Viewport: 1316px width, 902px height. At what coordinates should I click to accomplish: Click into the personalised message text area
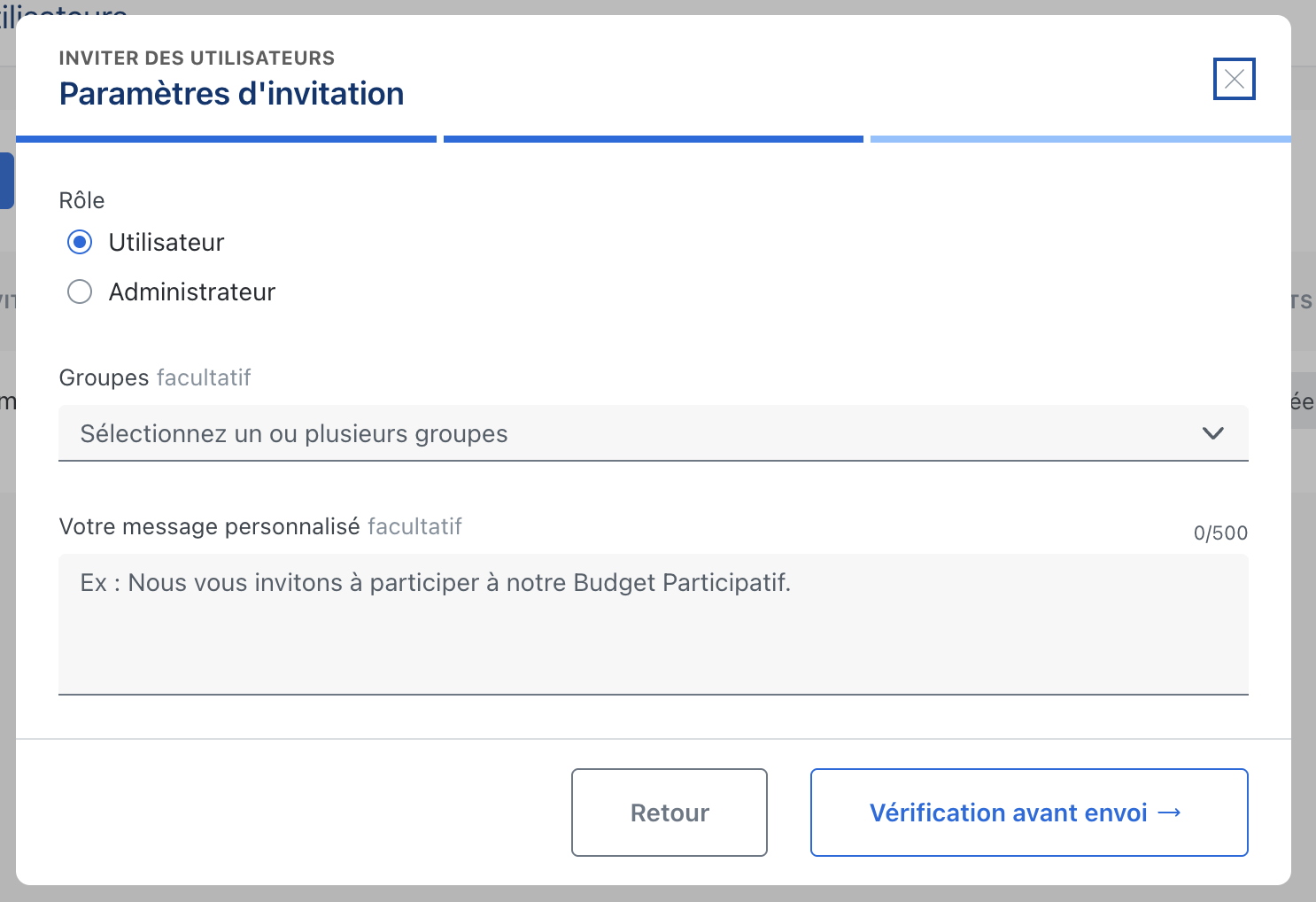coord(653,625)
